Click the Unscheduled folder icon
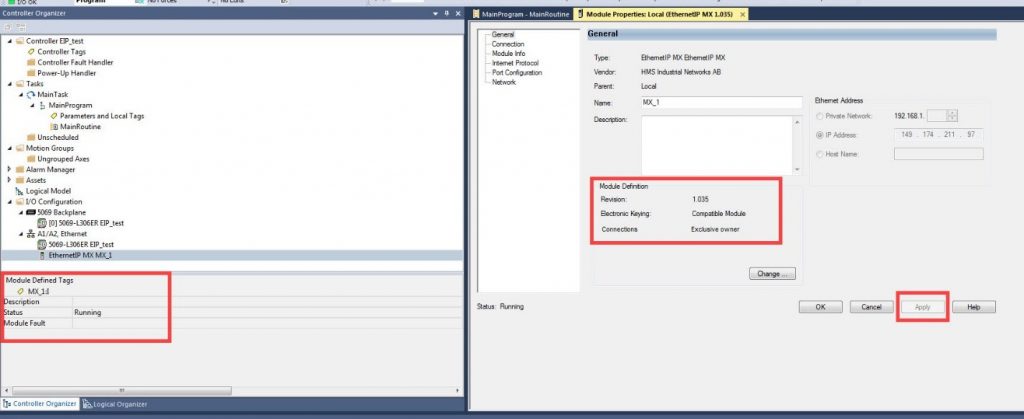1024x419 pixels. pos(31,138)
